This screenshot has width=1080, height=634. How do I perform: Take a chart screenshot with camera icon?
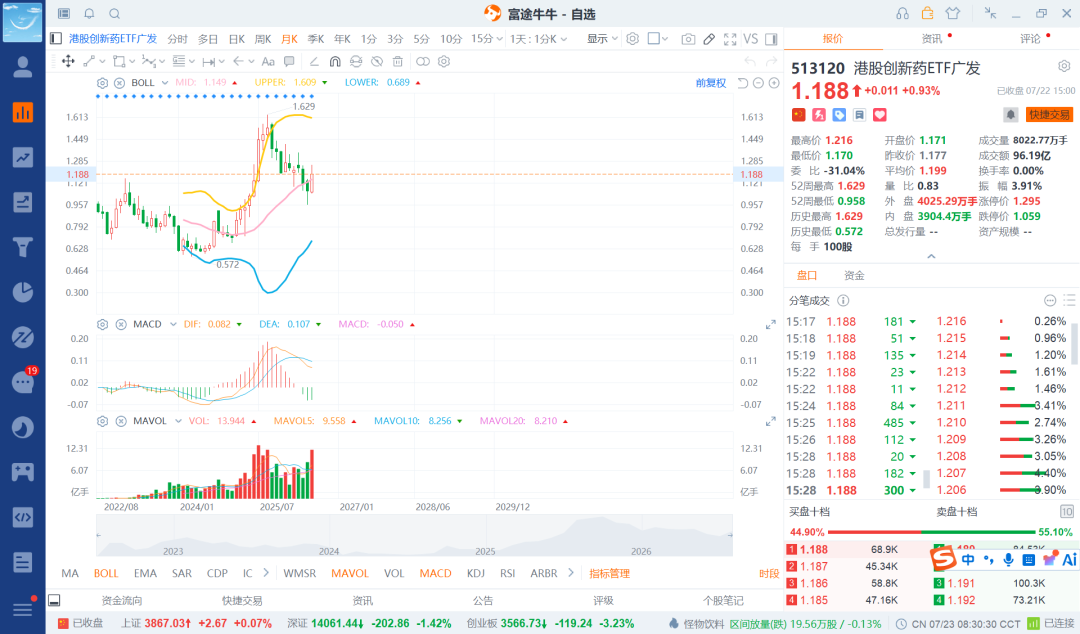click(688, 39)
